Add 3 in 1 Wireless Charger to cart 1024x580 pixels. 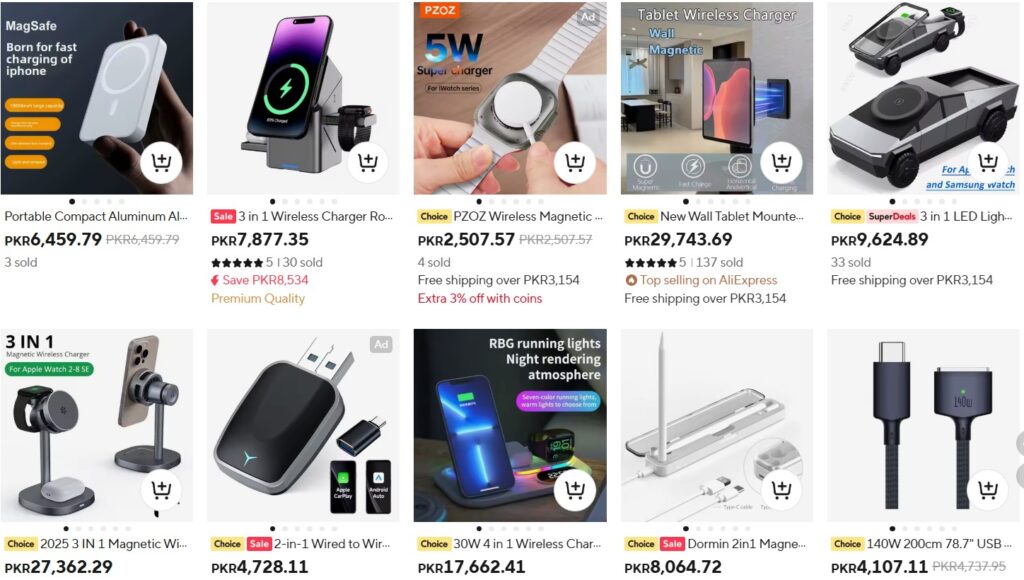pos(368,161)
